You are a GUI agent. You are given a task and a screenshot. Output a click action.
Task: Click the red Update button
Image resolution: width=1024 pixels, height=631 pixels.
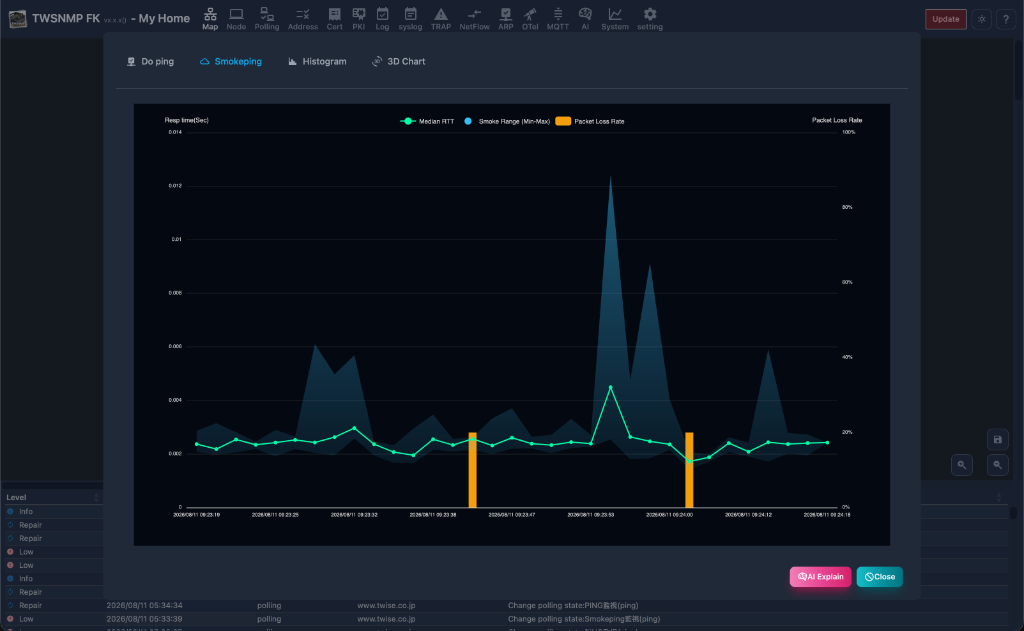pyautogui.click(x=946, y=19)
